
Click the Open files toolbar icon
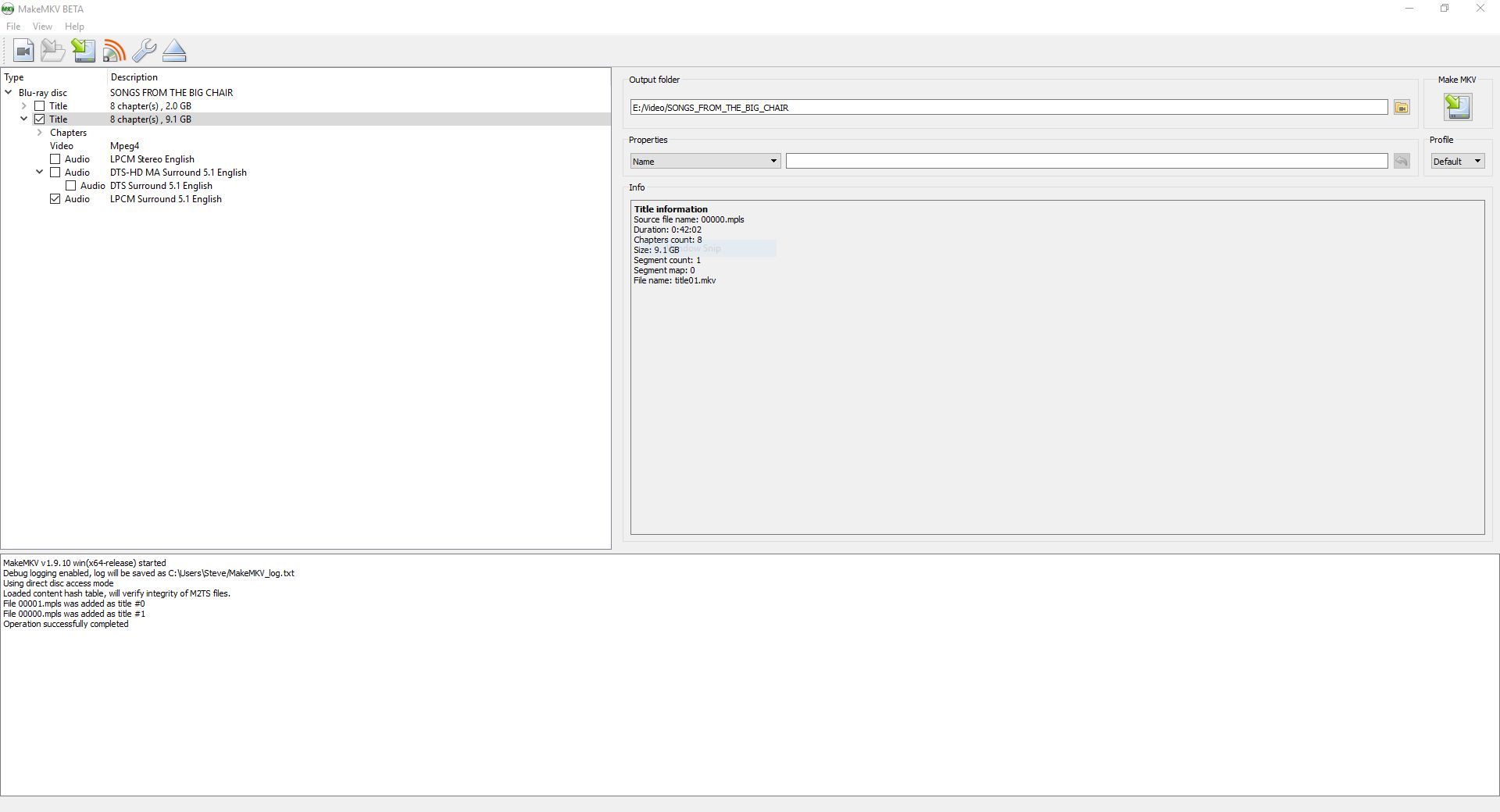53,51
